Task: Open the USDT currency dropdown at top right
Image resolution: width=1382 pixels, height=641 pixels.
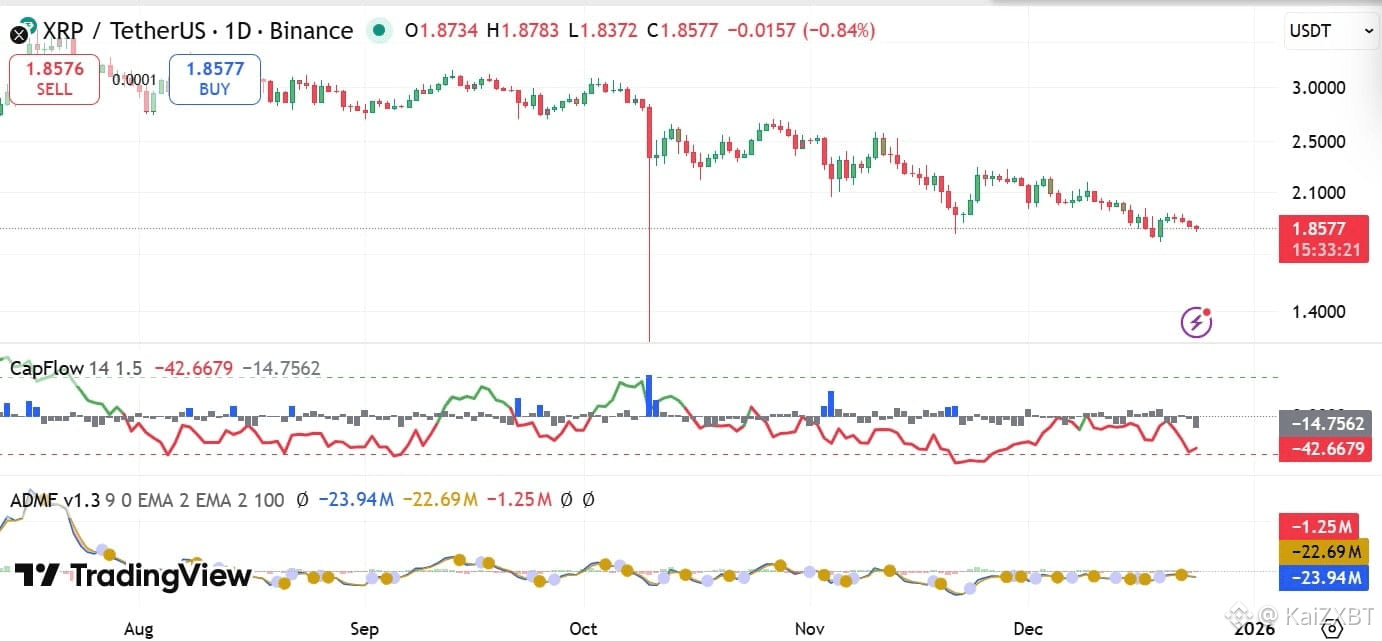Action: point(1330,31)
